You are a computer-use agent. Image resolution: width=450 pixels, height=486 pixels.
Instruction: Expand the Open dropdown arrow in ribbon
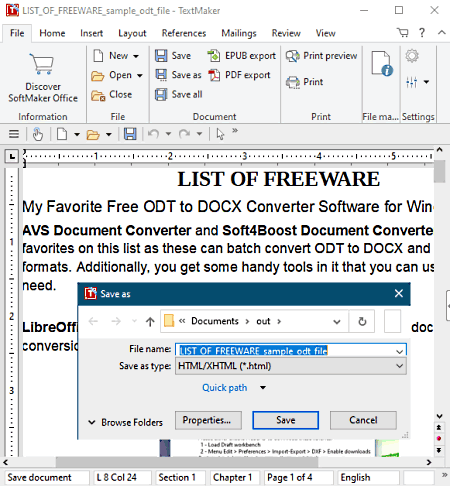[140, 76]
